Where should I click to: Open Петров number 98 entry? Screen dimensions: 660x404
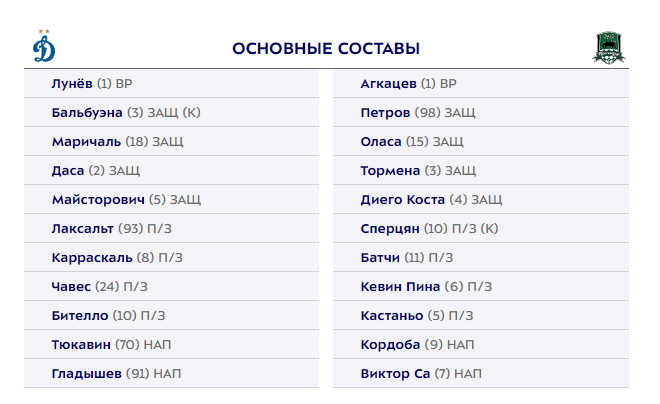point(385,113)
